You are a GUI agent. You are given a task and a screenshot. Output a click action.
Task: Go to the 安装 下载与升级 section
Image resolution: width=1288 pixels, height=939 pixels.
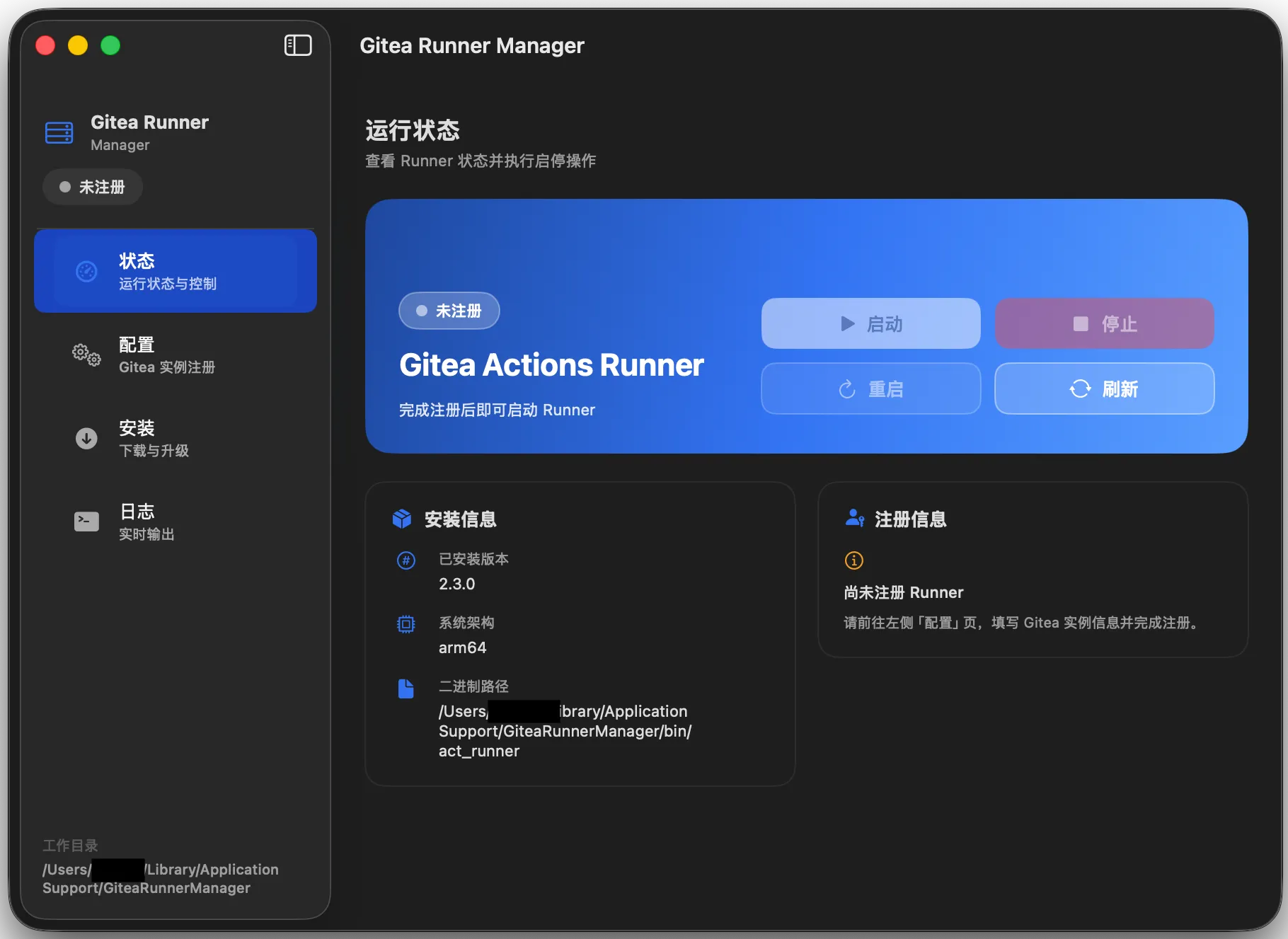[x=176, y=438]
